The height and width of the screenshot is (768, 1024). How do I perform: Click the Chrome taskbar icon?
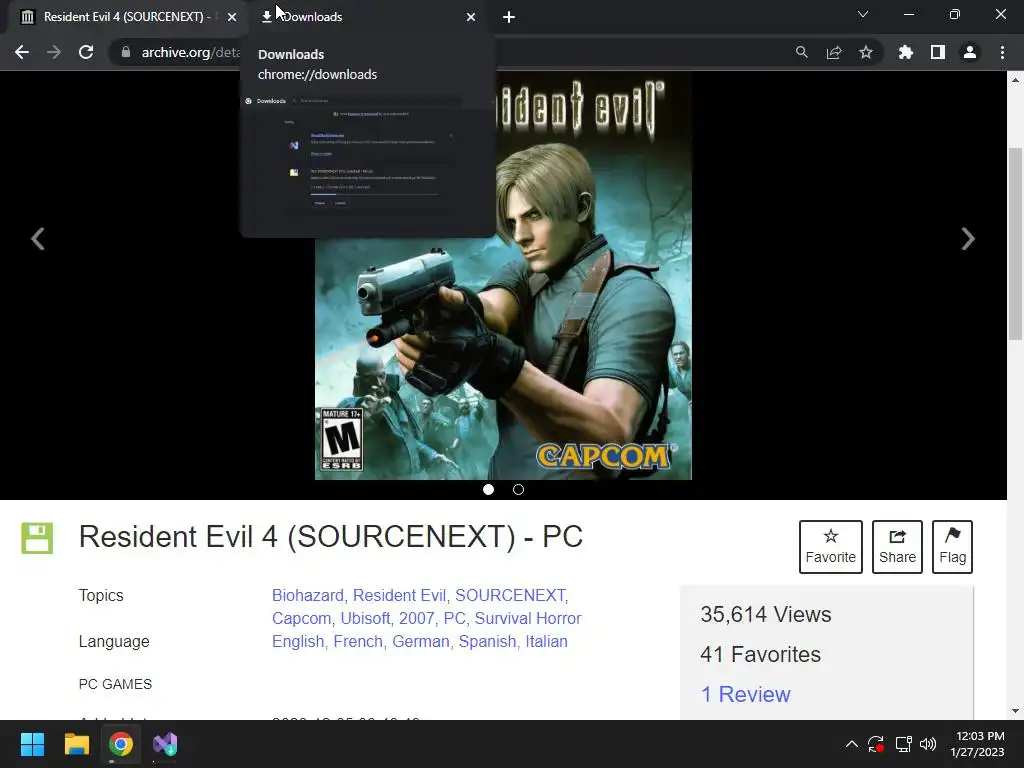[121, 744]
